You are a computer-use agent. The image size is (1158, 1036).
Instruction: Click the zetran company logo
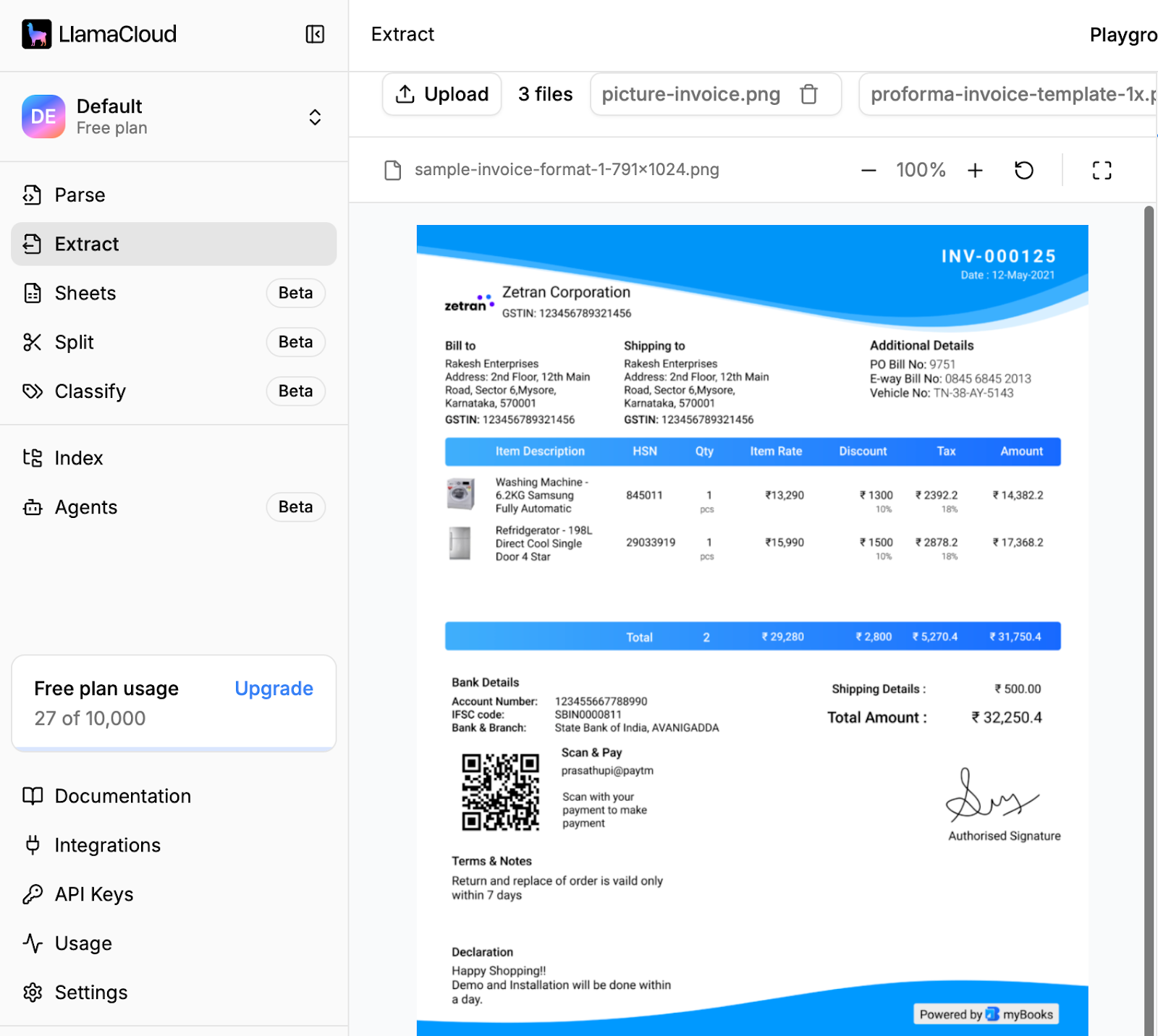(470, 302)
